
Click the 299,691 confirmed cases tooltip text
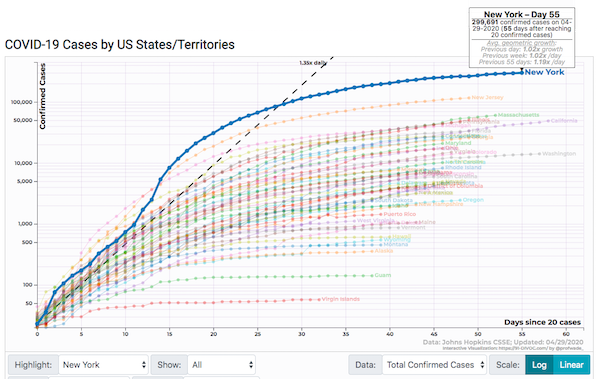[x=522, y=28]
